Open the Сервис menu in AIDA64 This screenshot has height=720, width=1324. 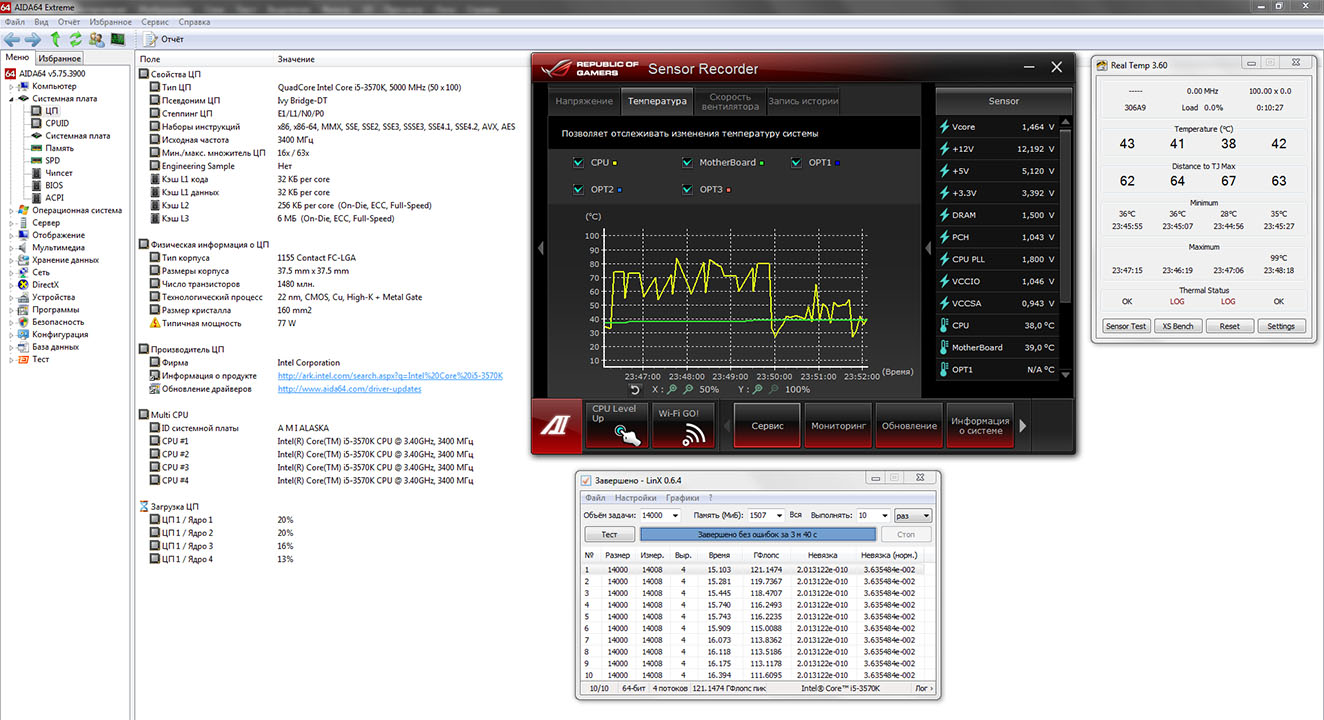[155, 21]
